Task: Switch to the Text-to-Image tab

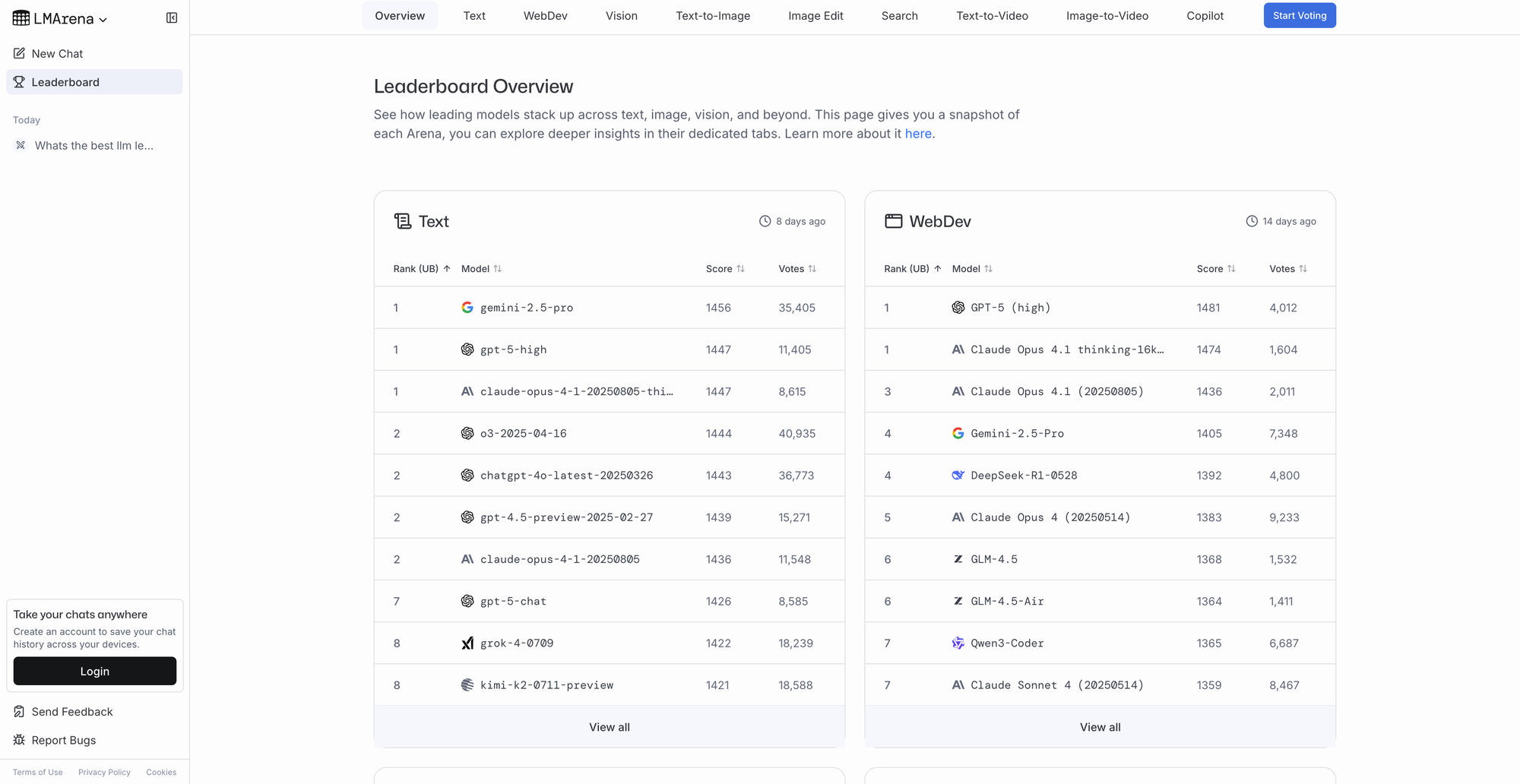Action: point(712,16)
